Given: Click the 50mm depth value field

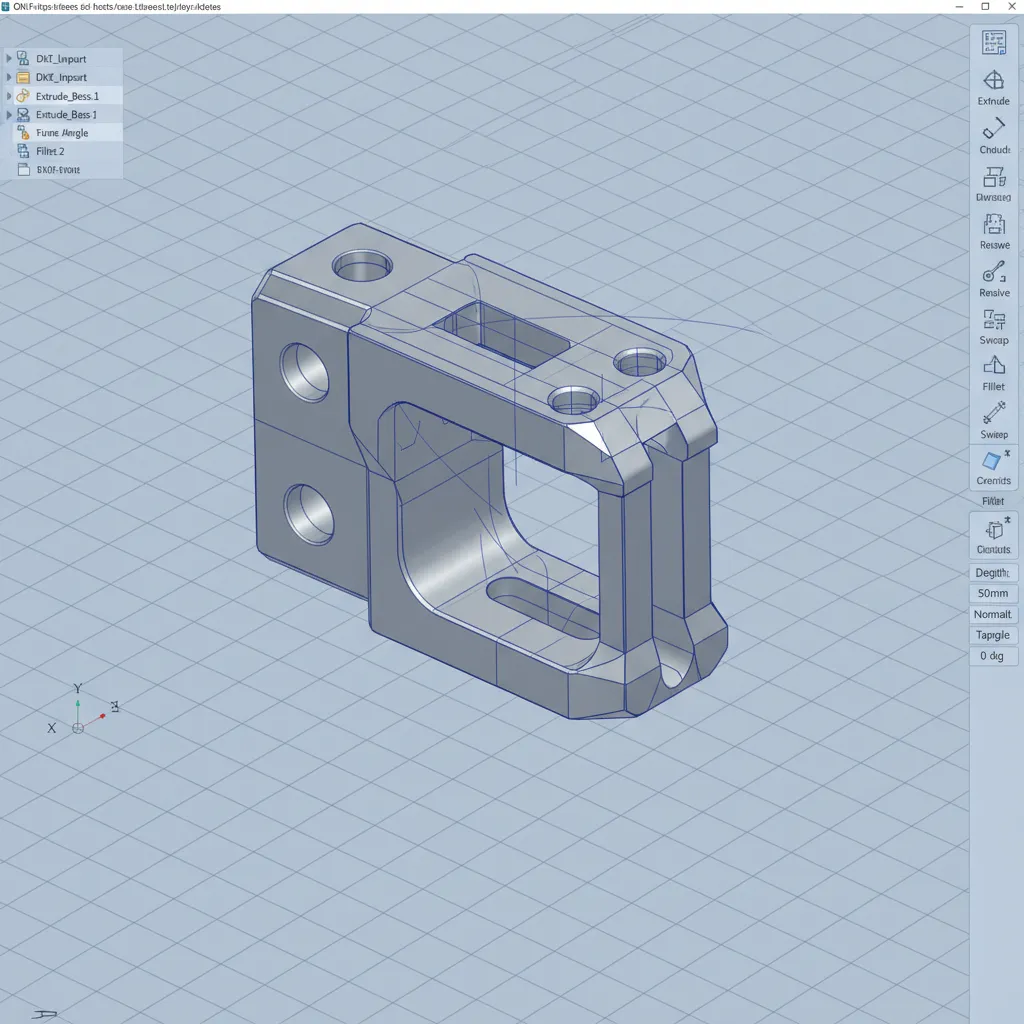Looking at the screenshot, I should coord(992,593).
